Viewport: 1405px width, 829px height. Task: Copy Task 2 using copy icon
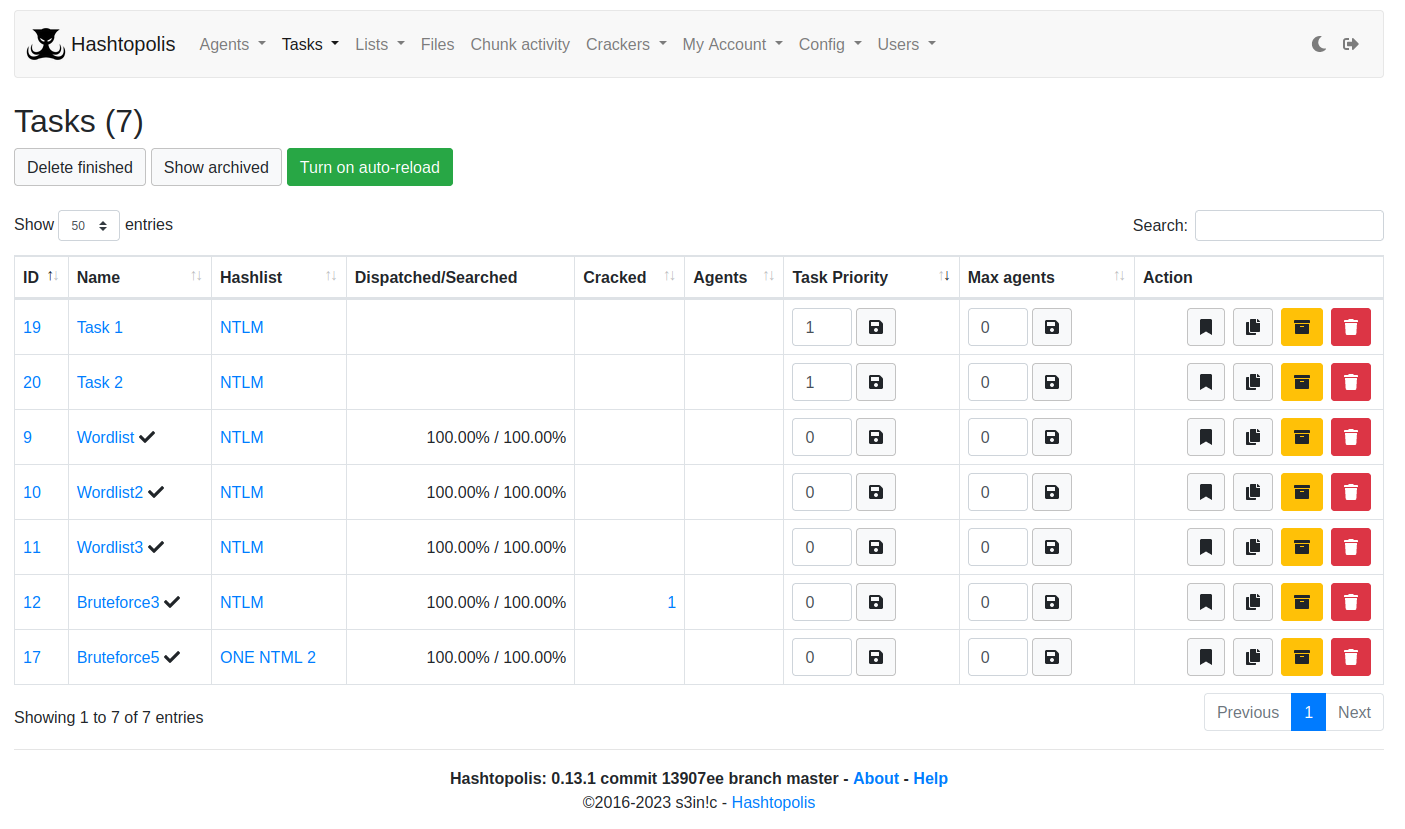(1253, 382)
